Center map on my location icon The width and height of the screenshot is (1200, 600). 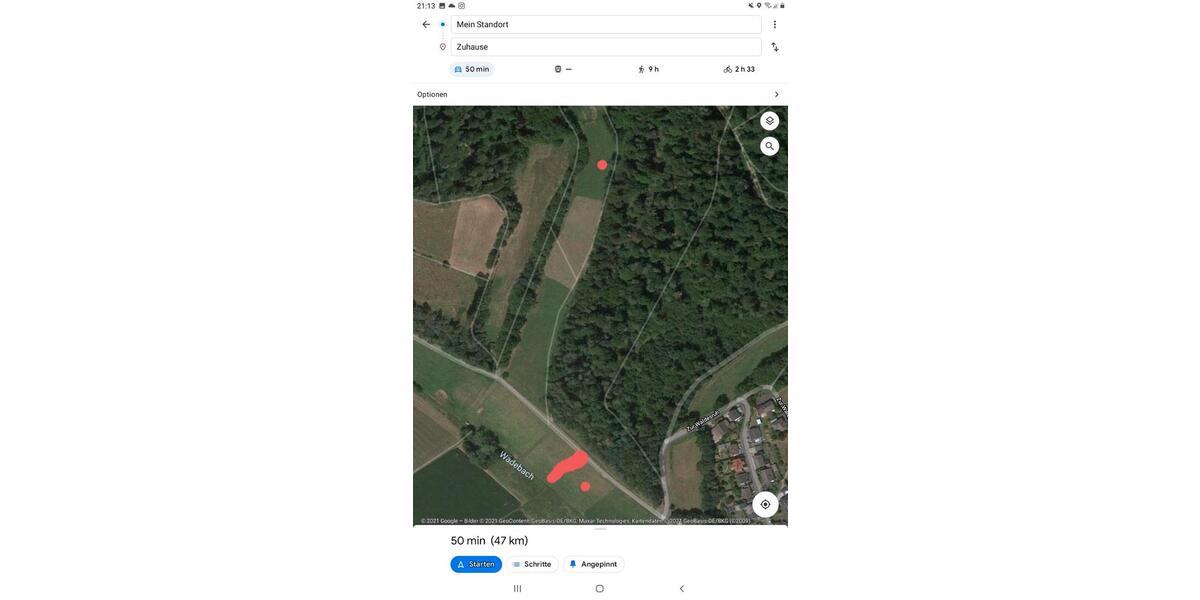pyautogui.click(x=765, y=504)
